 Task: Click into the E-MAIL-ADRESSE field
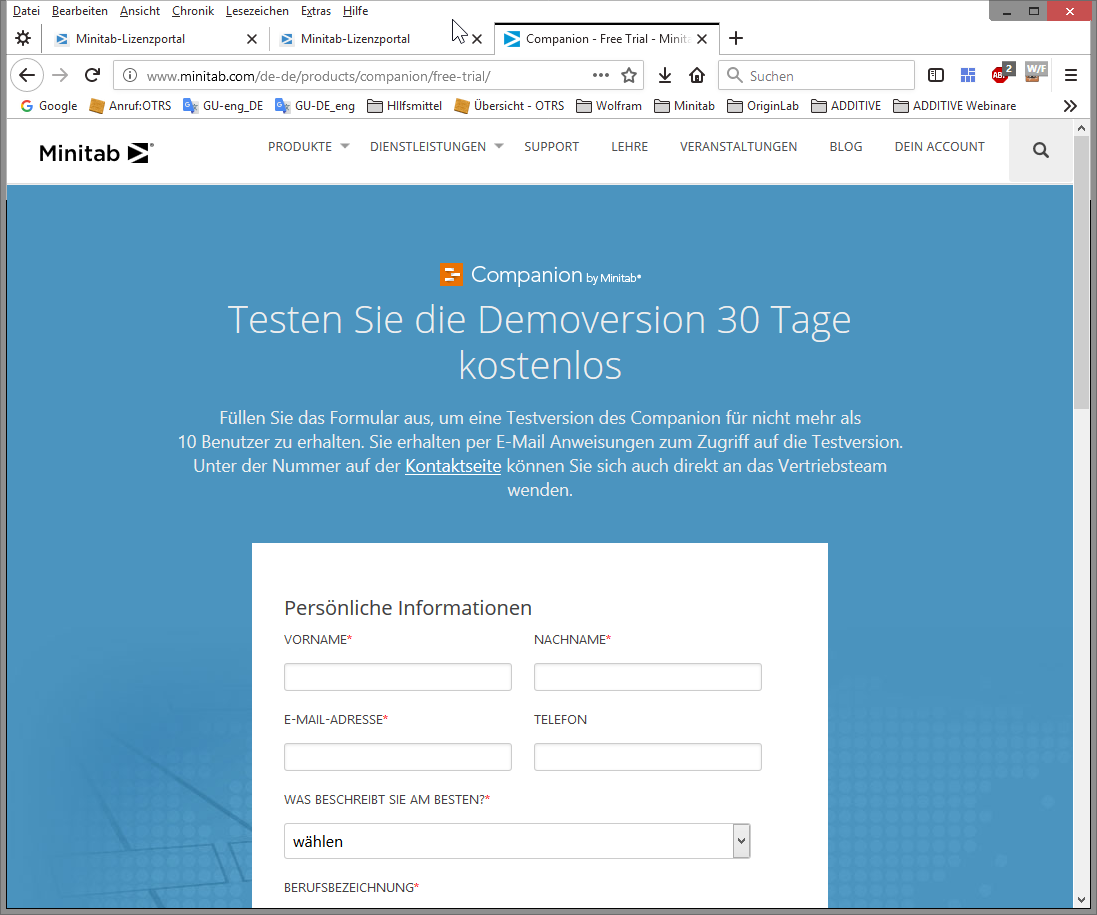397,756
